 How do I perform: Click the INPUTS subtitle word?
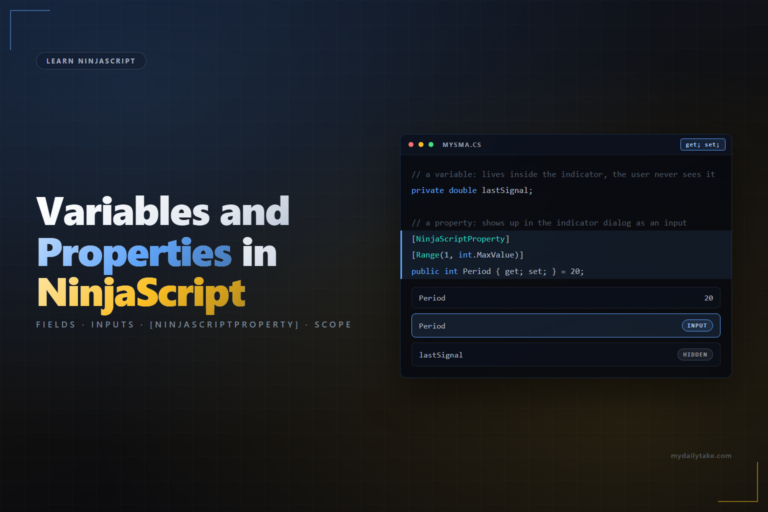[113, 324]
